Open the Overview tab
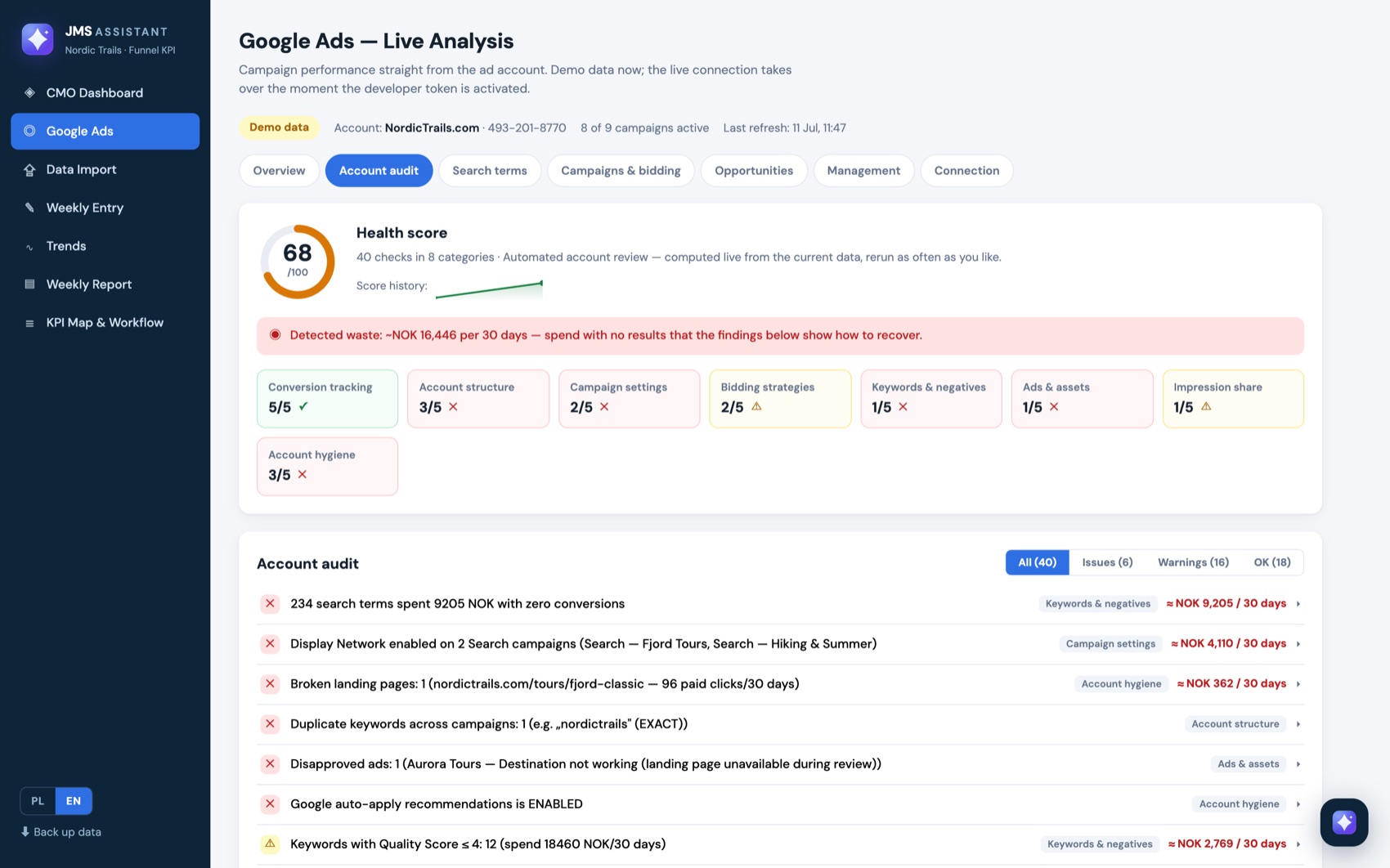Image resolution: width=1390 pixels, height=868 pixels. (279, 171)
